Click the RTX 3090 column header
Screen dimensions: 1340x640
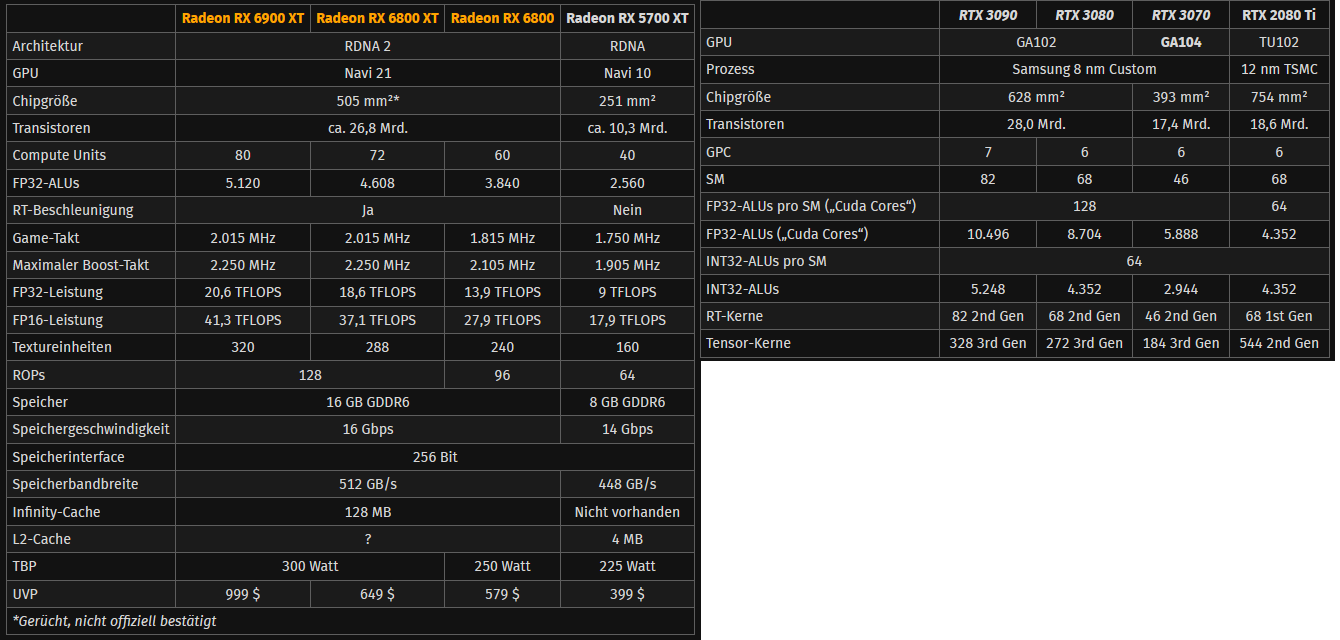(x=988, y=14)
